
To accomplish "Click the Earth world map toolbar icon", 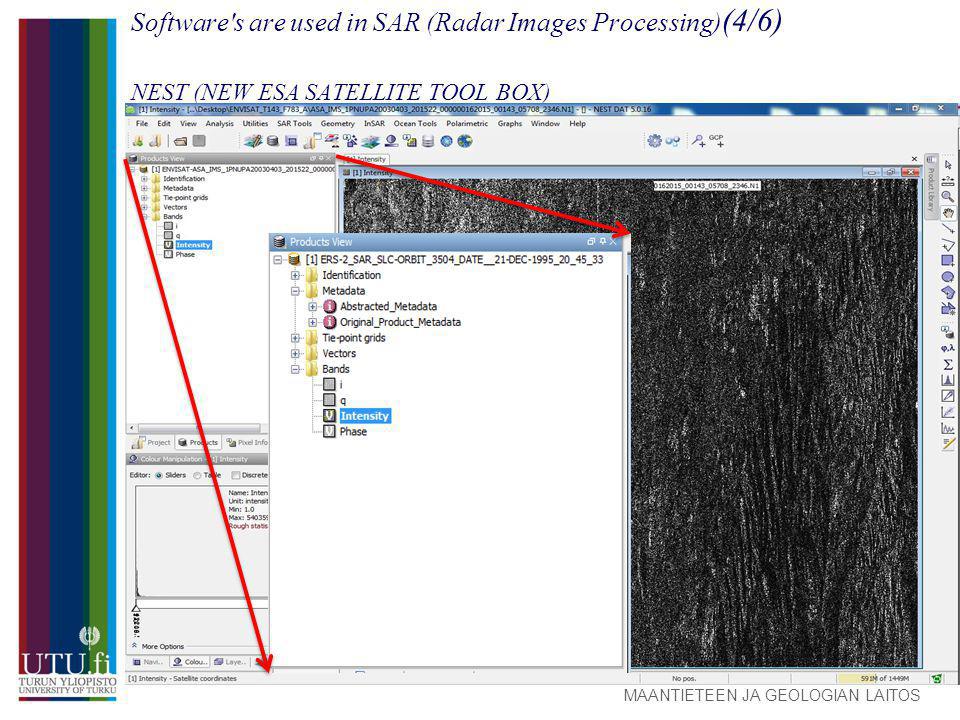I will coord(465,141).
